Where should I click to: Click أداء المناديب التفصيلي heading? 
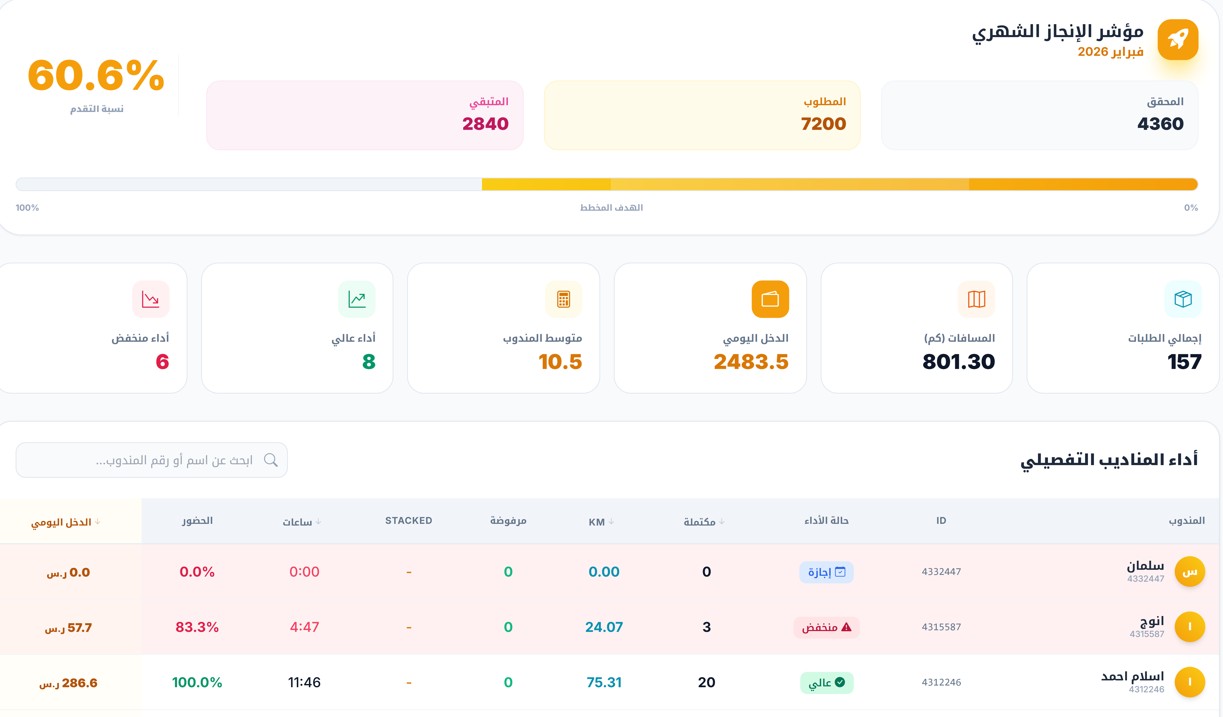1109,460
